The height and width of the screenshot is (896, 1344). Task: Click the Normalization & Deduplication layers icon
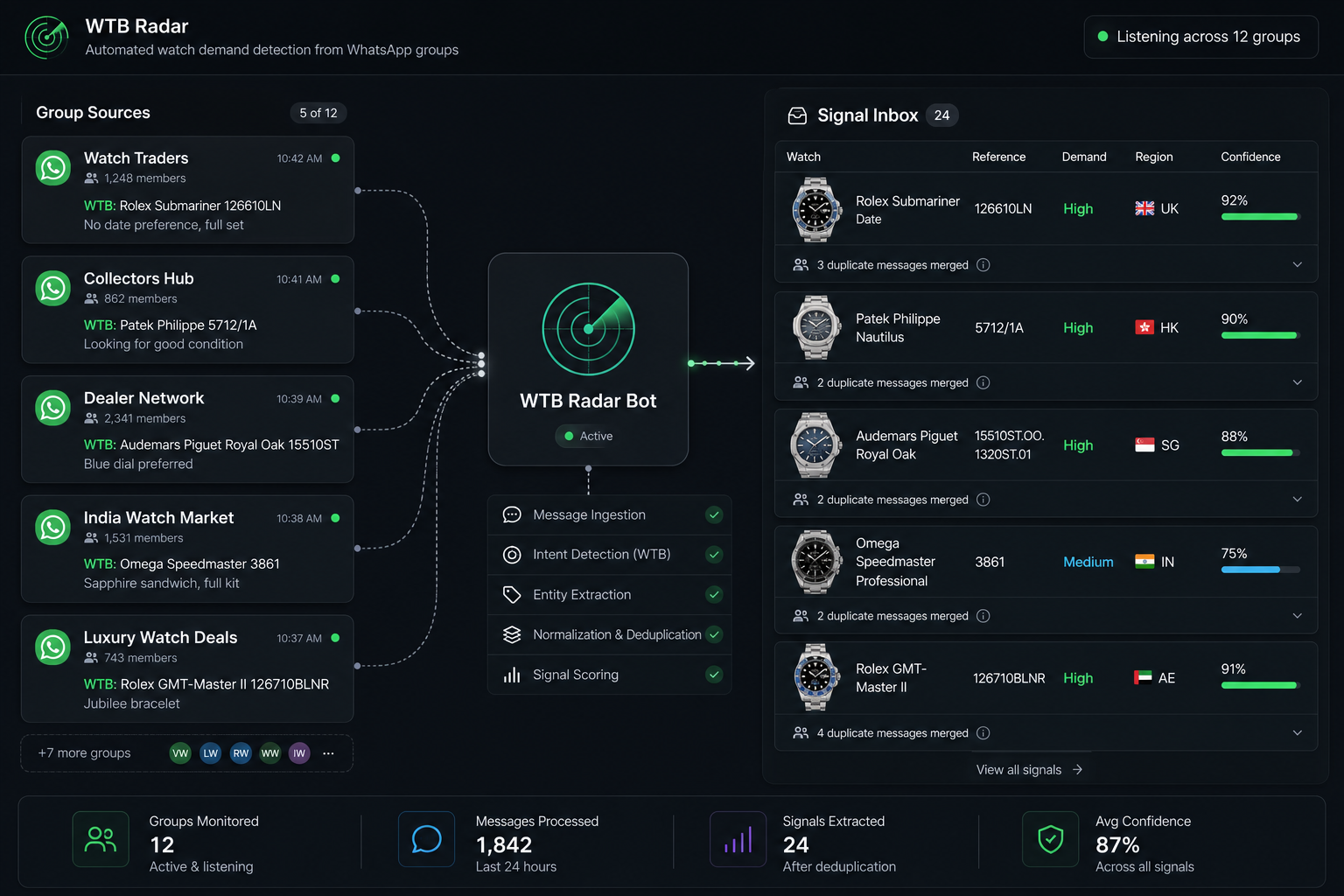512,634
